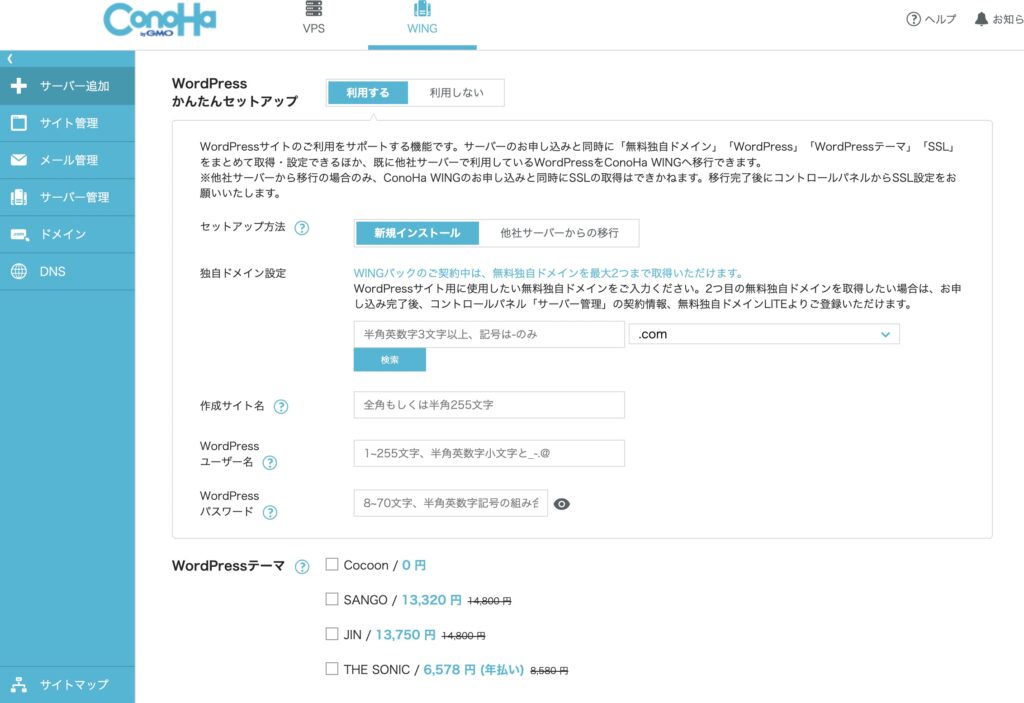
Task: Choose 新規インストール setup method
Action: coord(417,233)
